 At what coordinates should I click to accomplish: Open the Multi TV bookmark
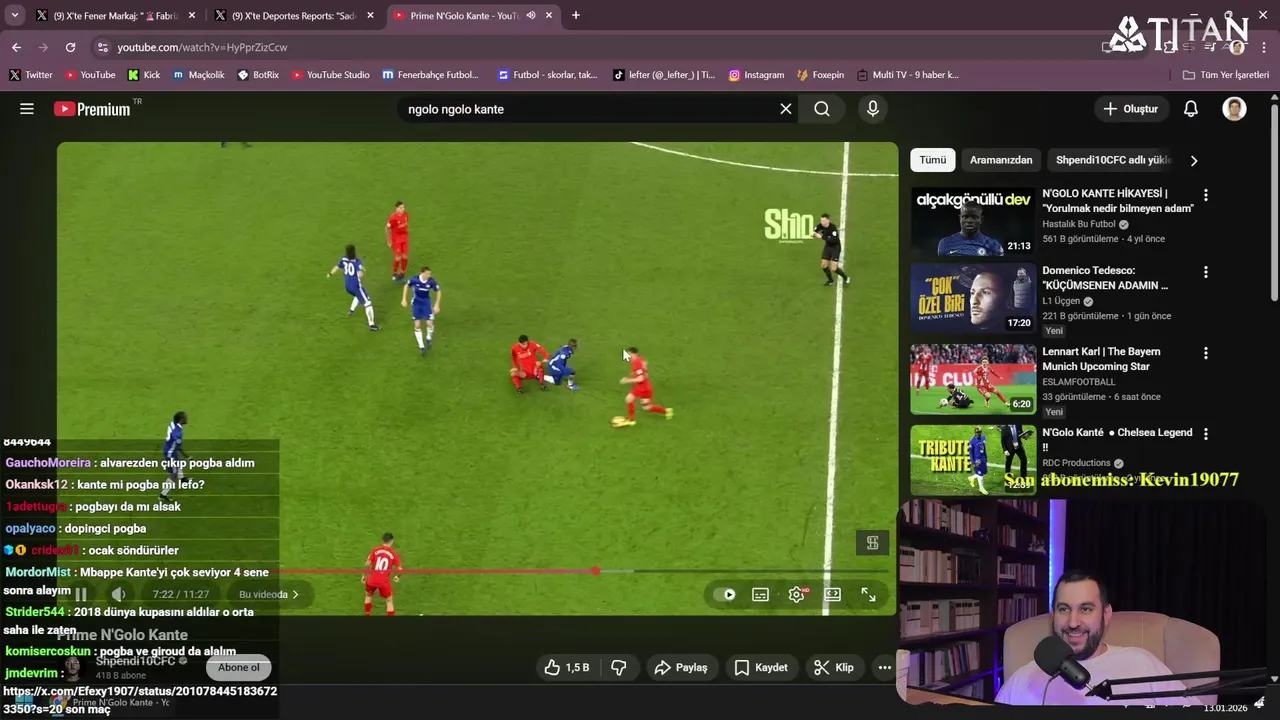(907, 75)
